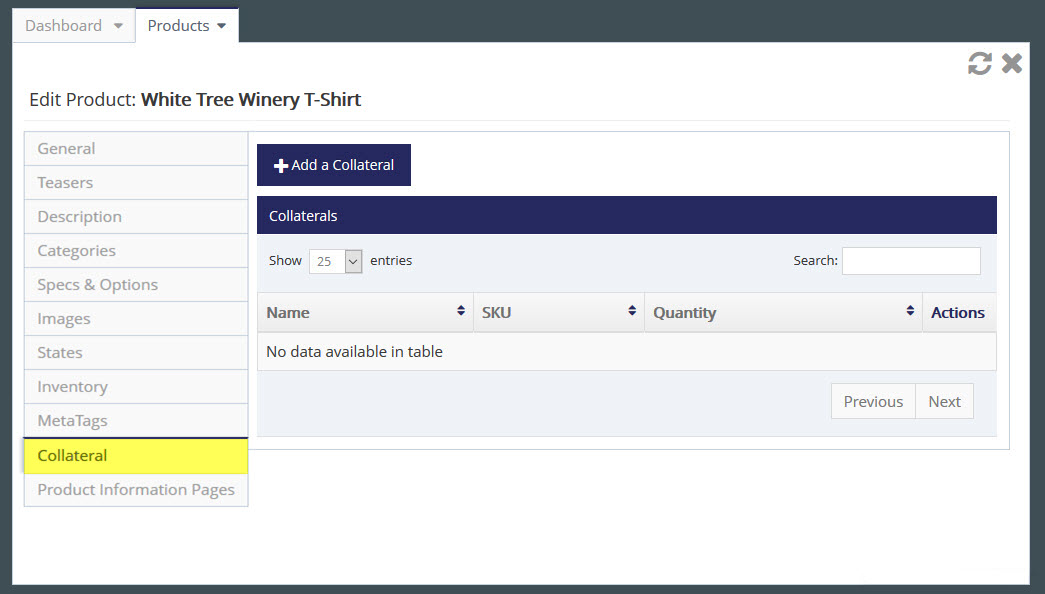The height and width of the screenshot is (594, 1045).
Task: Change the Show entries count dropdown
Action: click(x=337, y=260)
